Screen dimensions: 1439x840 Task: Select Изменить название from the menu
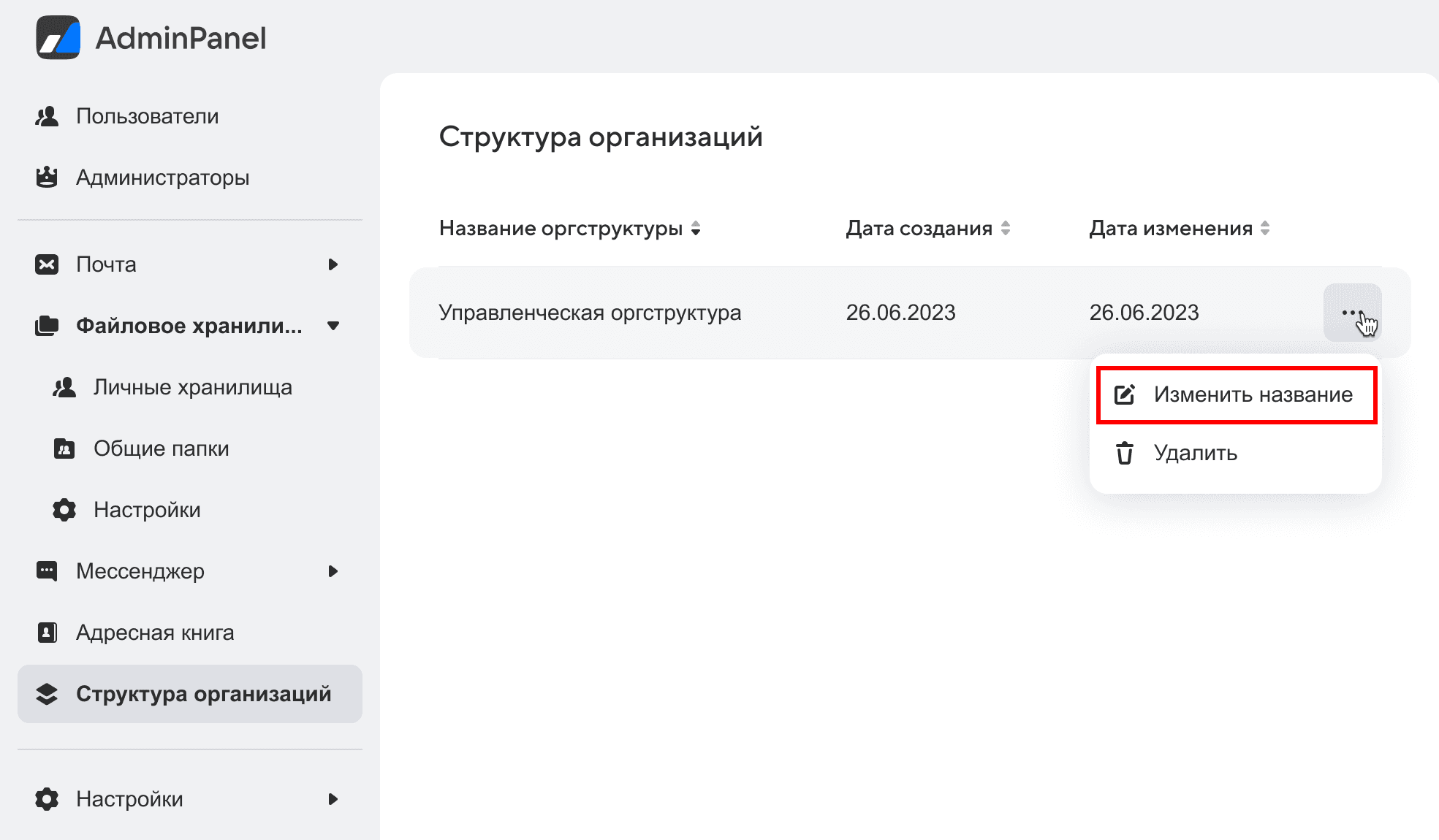pyautogui.click(x=1237, y=394)
